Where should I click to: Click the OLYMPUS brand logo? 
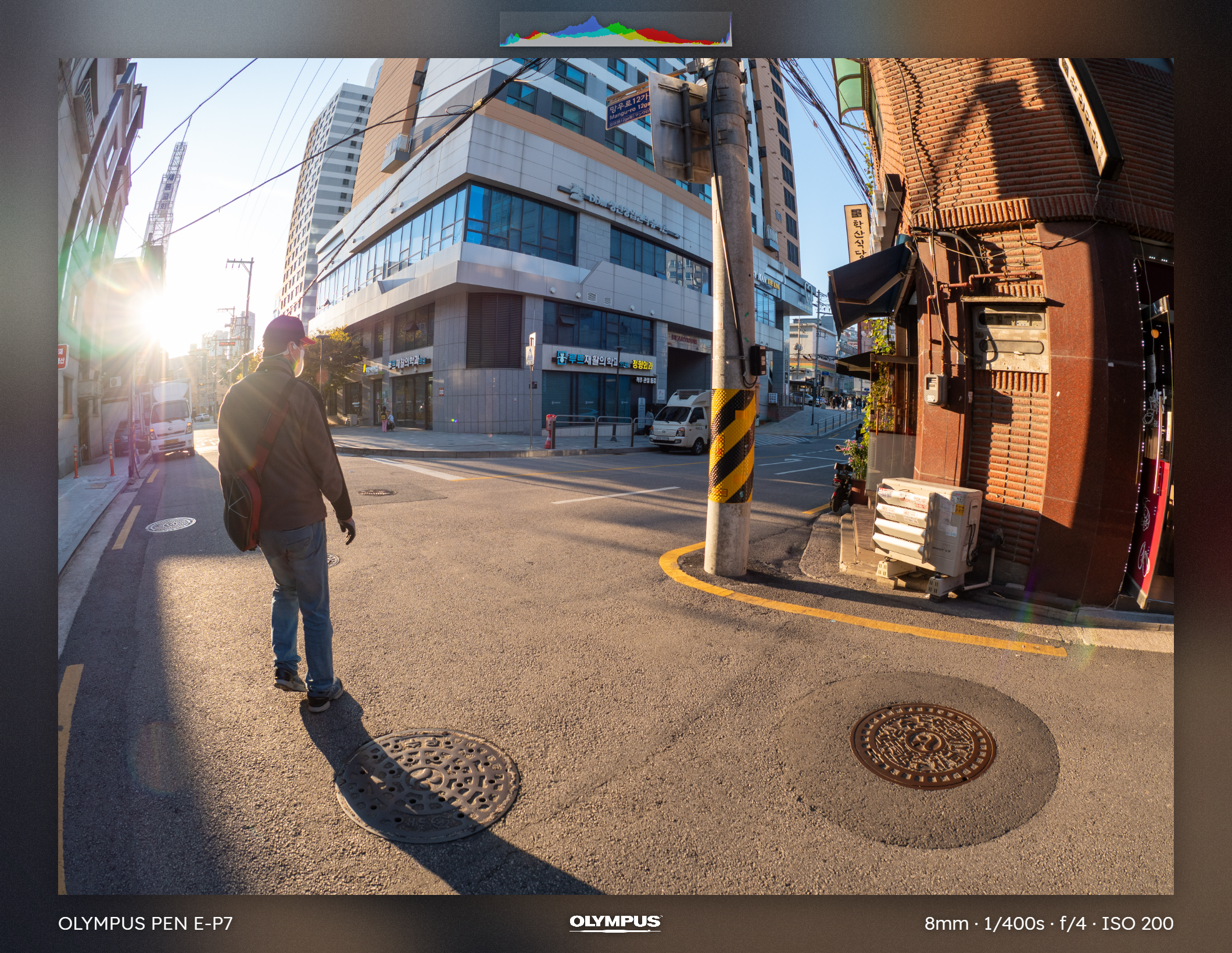pos(615,923)
